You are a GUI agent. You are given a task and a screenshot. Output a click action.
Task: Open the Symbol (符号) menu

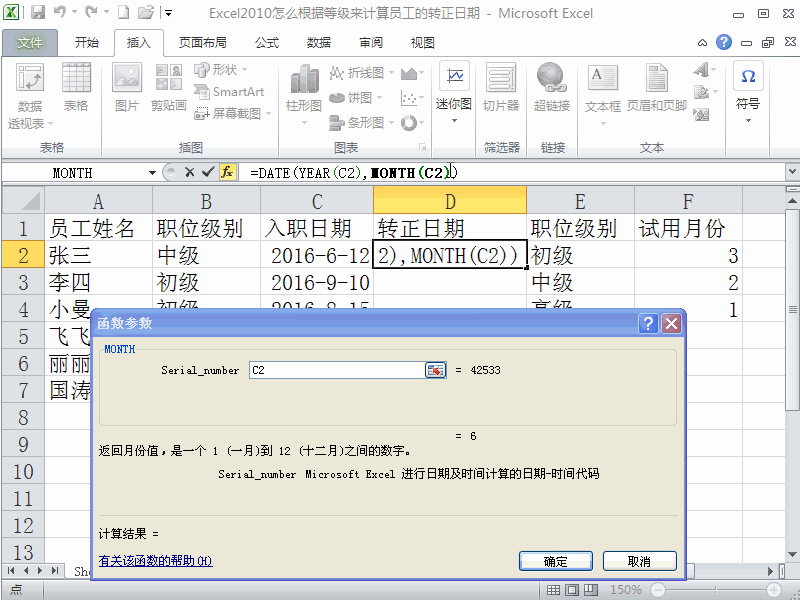coord(748,93)
